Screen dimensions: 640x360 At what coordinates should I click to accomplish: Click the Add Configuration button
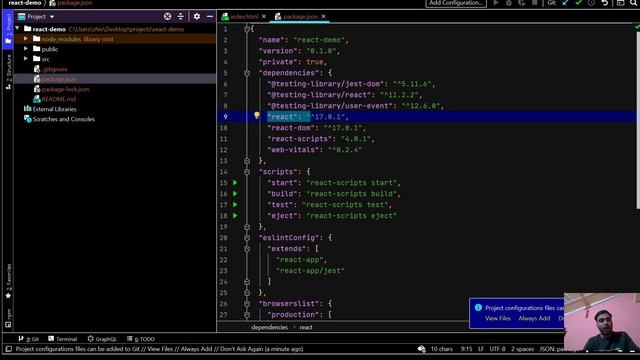pos(456,3)
